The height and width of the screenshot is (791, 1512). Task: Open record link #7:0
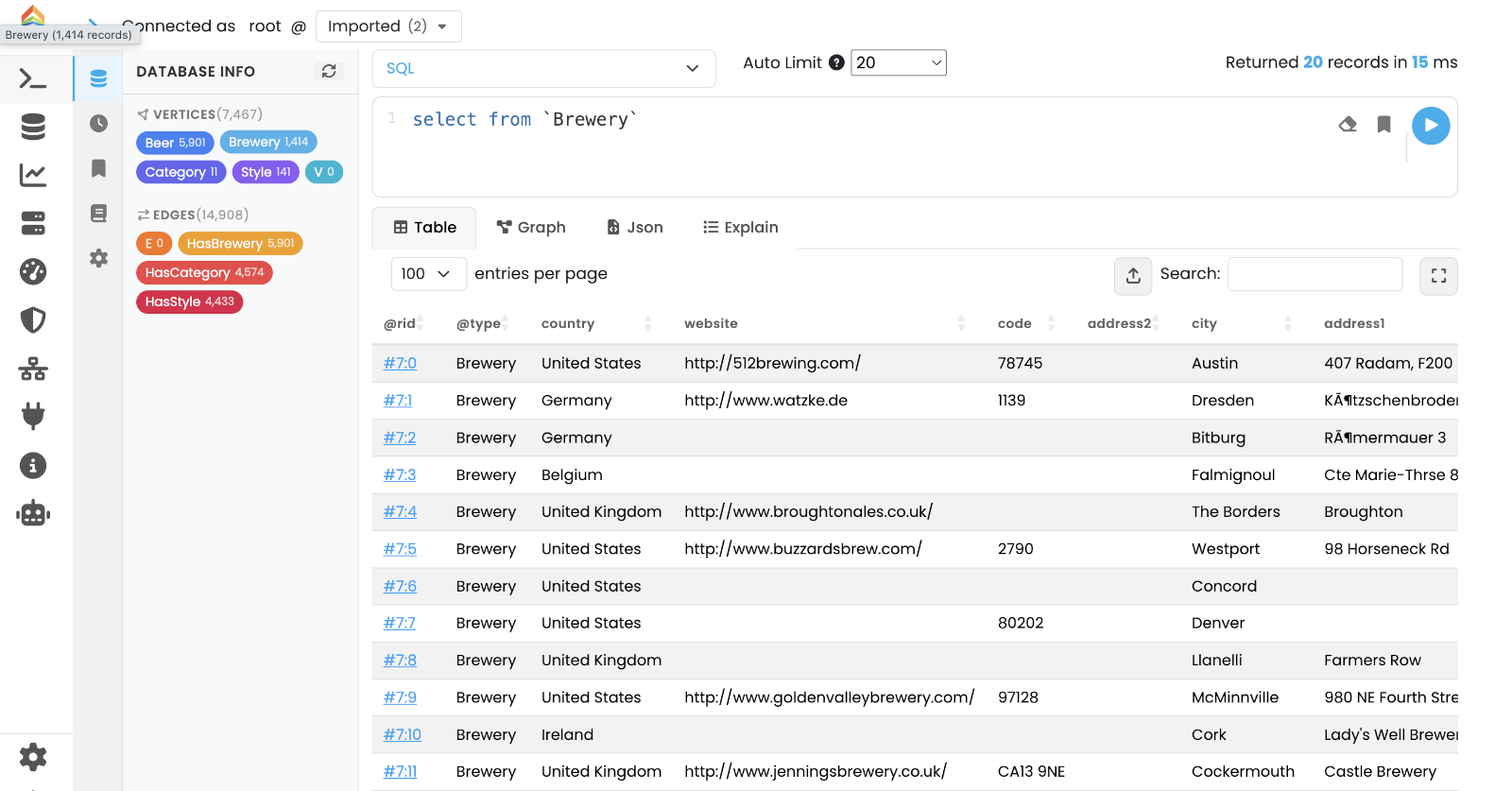[x=400, y=363]
